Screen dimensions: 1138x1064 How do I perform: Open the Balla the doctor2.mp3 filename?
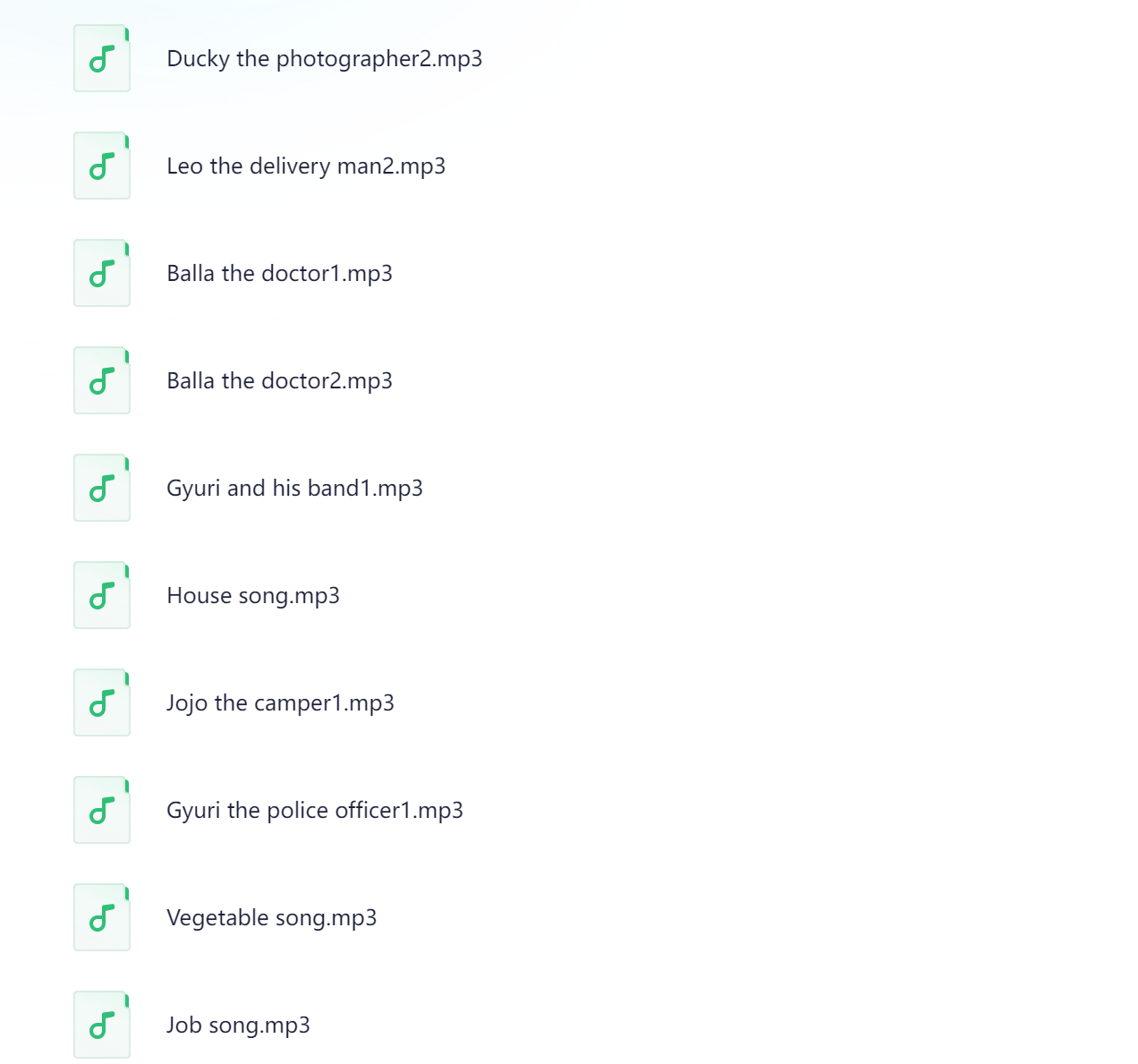[x=280, y=381]
